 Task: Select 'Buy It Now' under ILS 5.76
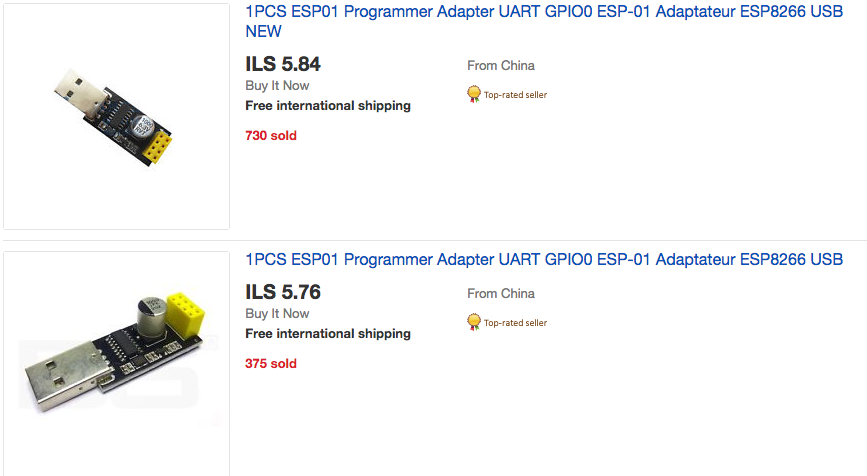pyautogui.click(x=277, y=314)
